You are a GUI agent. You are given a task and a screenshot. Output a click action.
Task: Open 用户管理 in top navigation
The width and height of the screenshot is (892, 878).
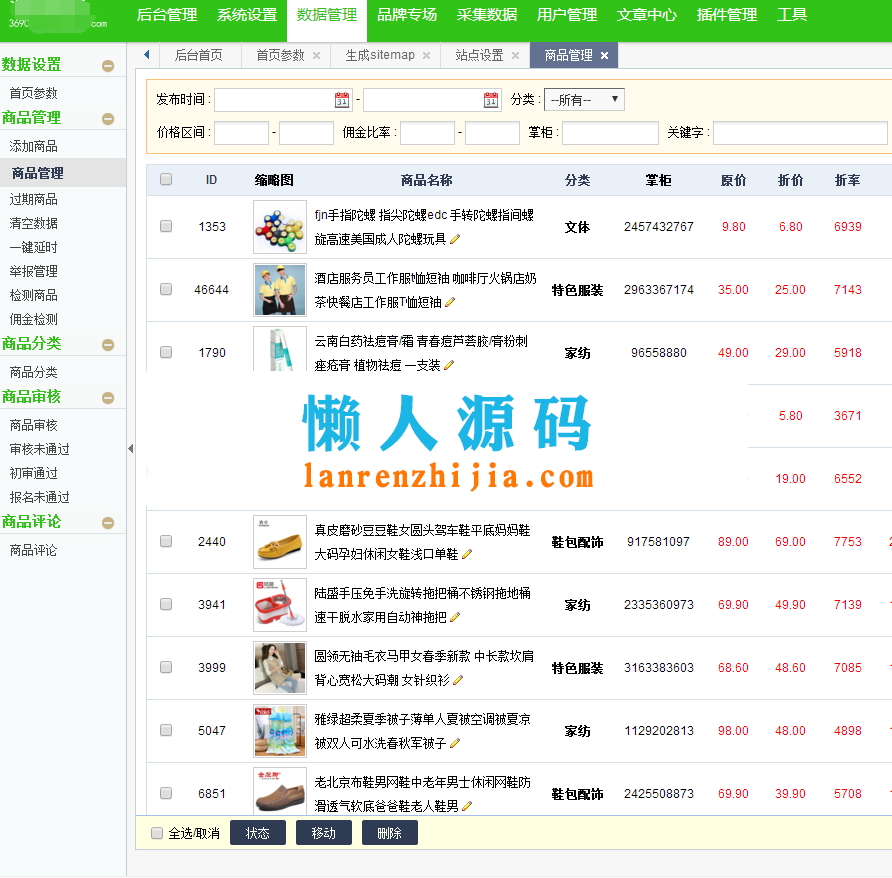567,15
